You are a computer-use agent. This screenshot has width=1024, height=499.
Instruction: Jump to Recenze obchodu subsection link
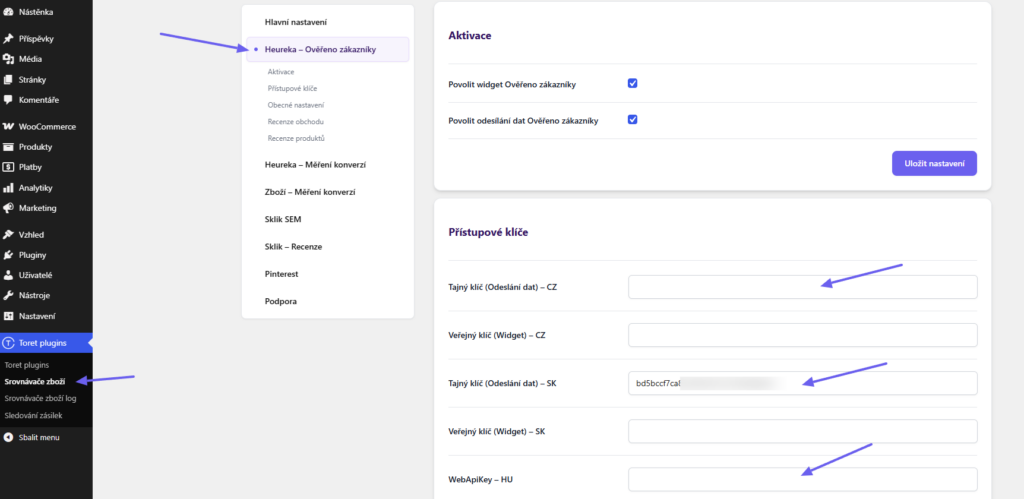point(296,121)
